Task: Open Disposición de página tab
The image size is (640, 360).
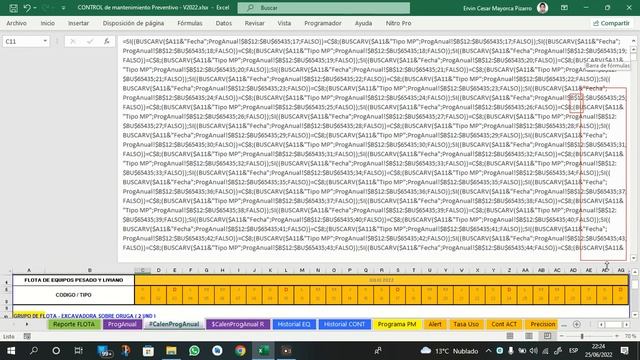Action: coord(133,23)
